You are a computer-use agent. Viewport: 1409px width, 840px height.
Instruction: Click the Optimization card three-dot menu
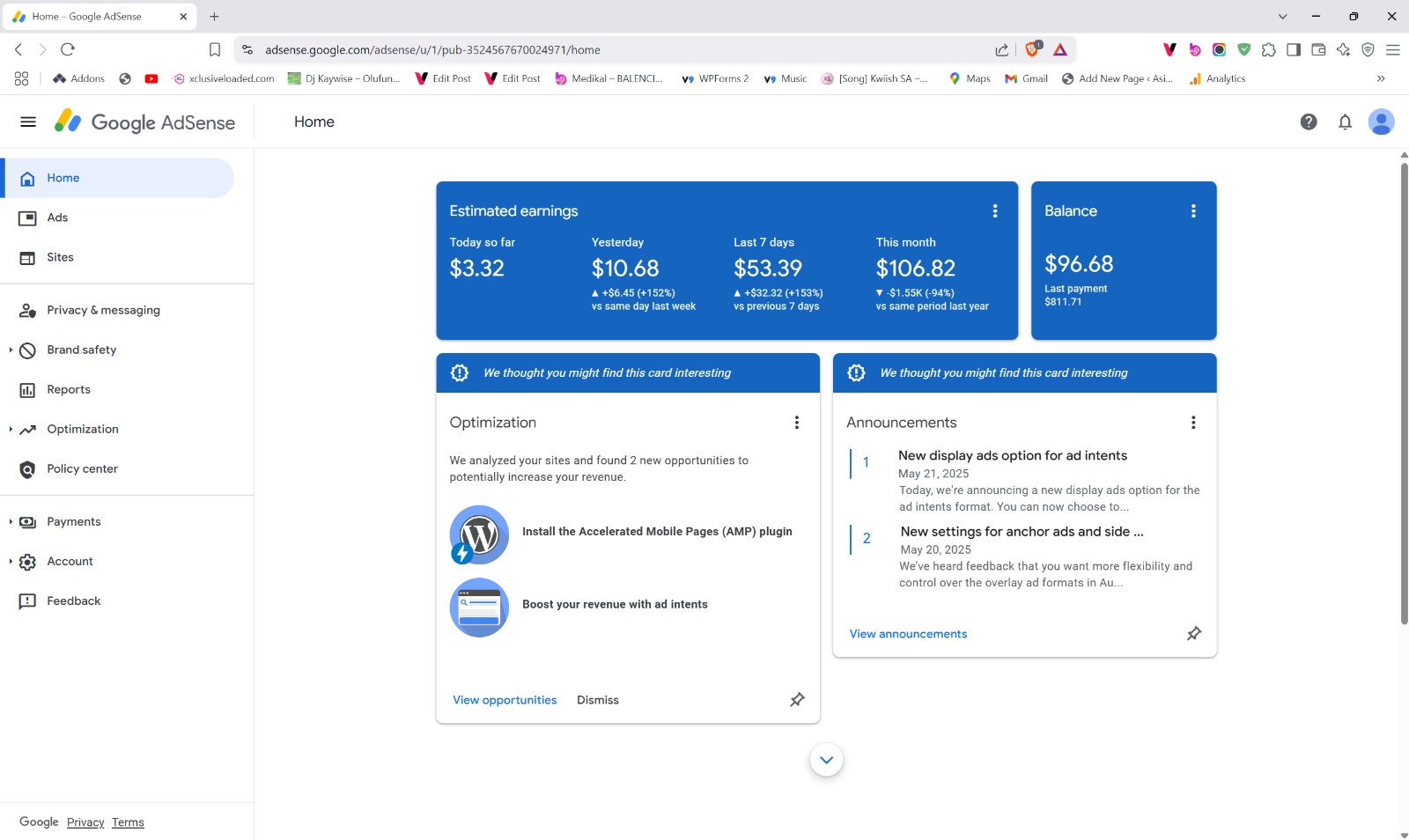[797, 423]
